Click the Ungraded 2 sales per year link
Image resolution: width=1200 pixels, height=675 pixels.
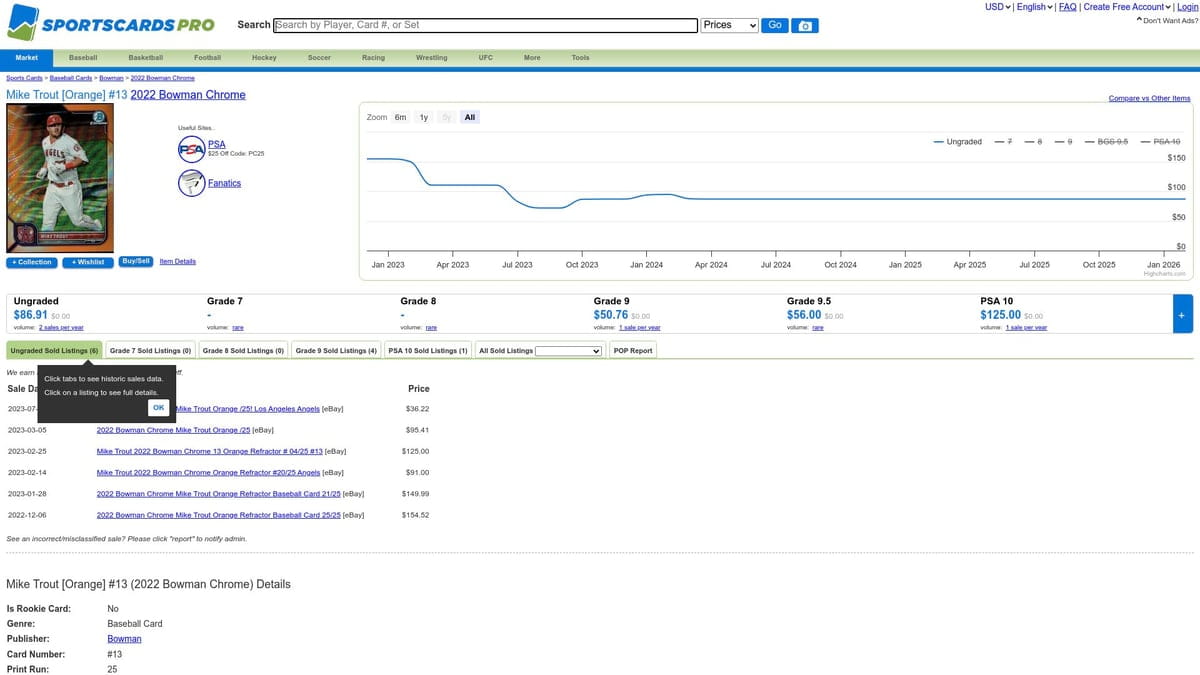click(61, 327)
